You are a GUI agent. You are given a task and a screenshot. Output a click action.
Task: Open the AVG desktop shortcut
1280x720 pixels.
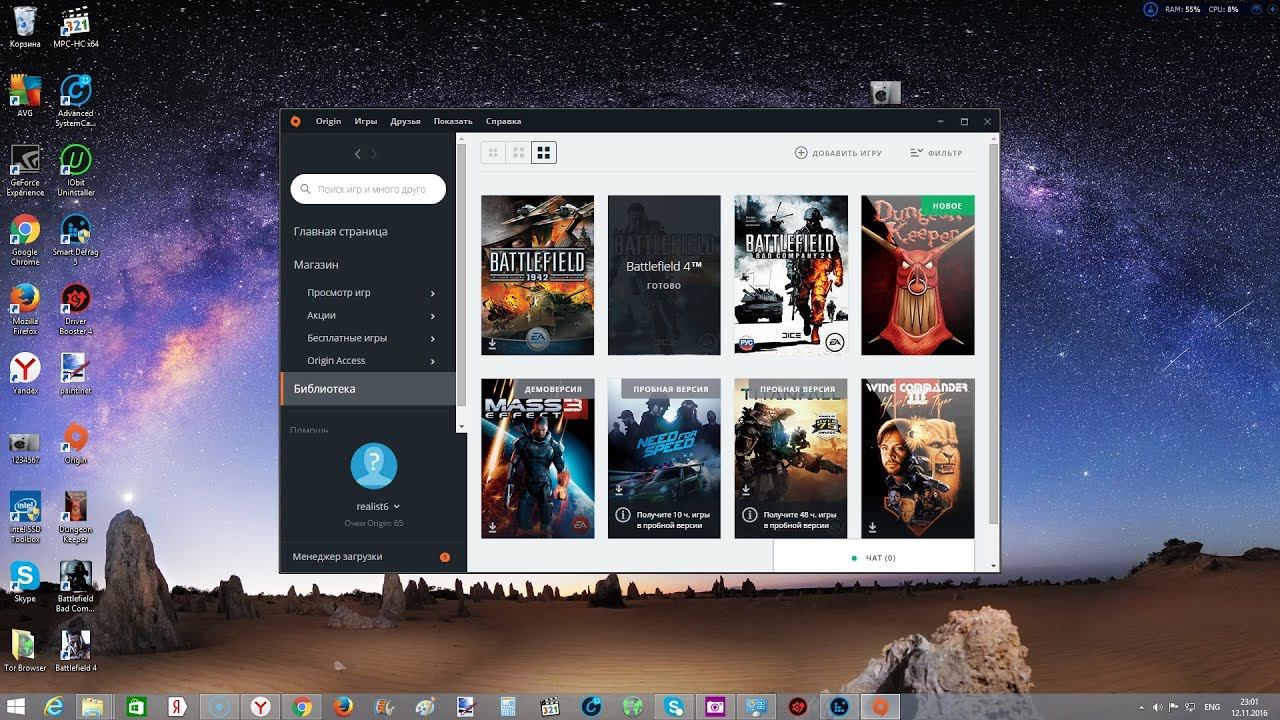(25, 97)
